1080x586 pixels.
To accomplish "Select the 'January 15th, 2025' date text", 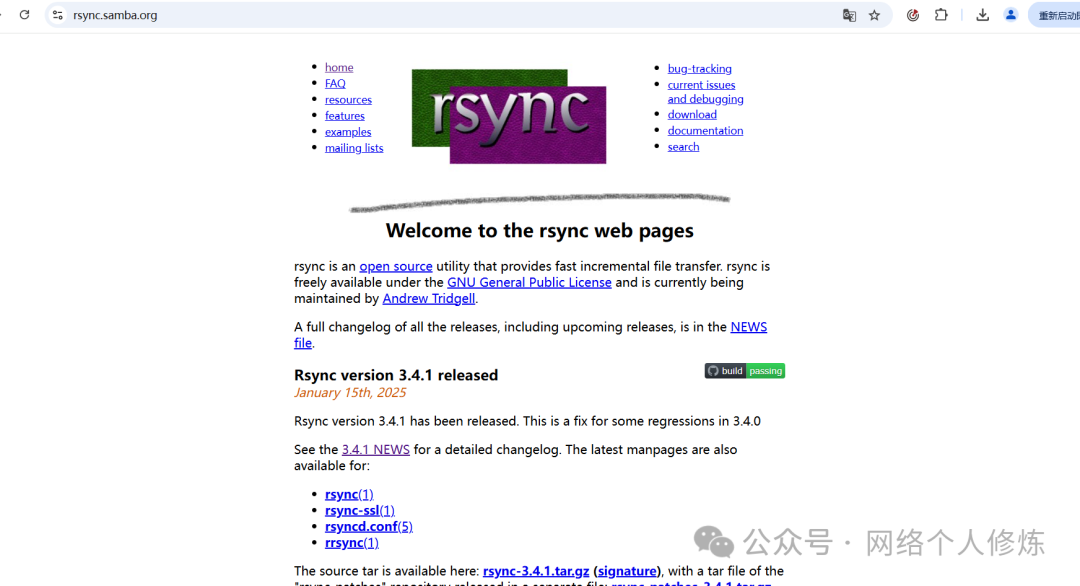I will 350,393.
